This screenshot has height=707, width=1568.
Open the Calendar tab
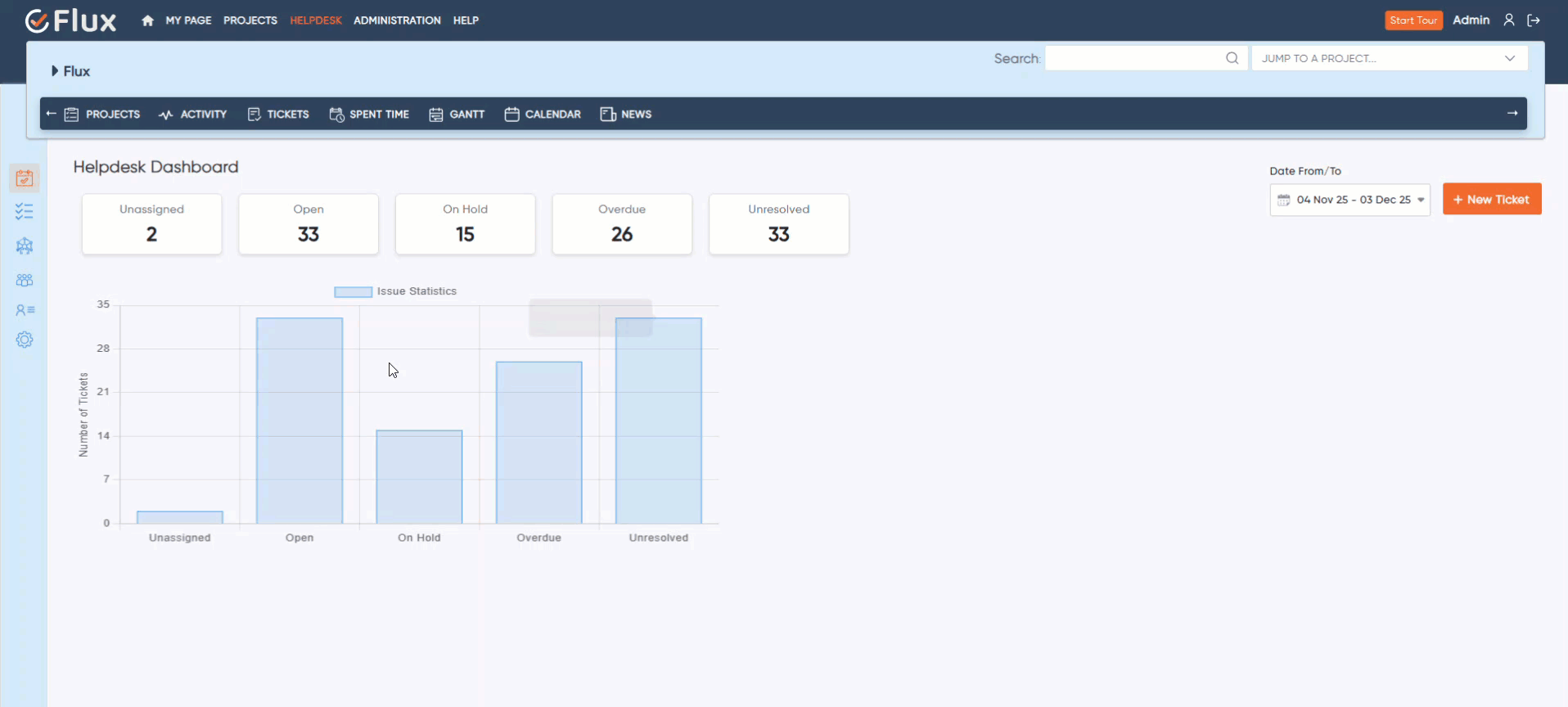point(543,115)
